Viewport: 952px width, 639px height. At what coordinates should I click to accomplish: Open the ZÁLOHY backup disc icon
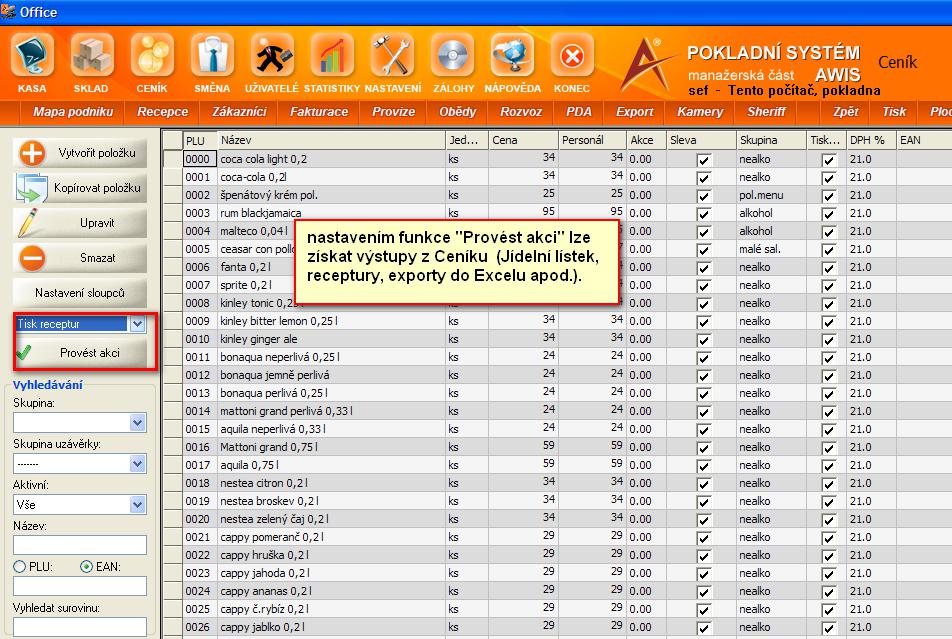point(452,56)
